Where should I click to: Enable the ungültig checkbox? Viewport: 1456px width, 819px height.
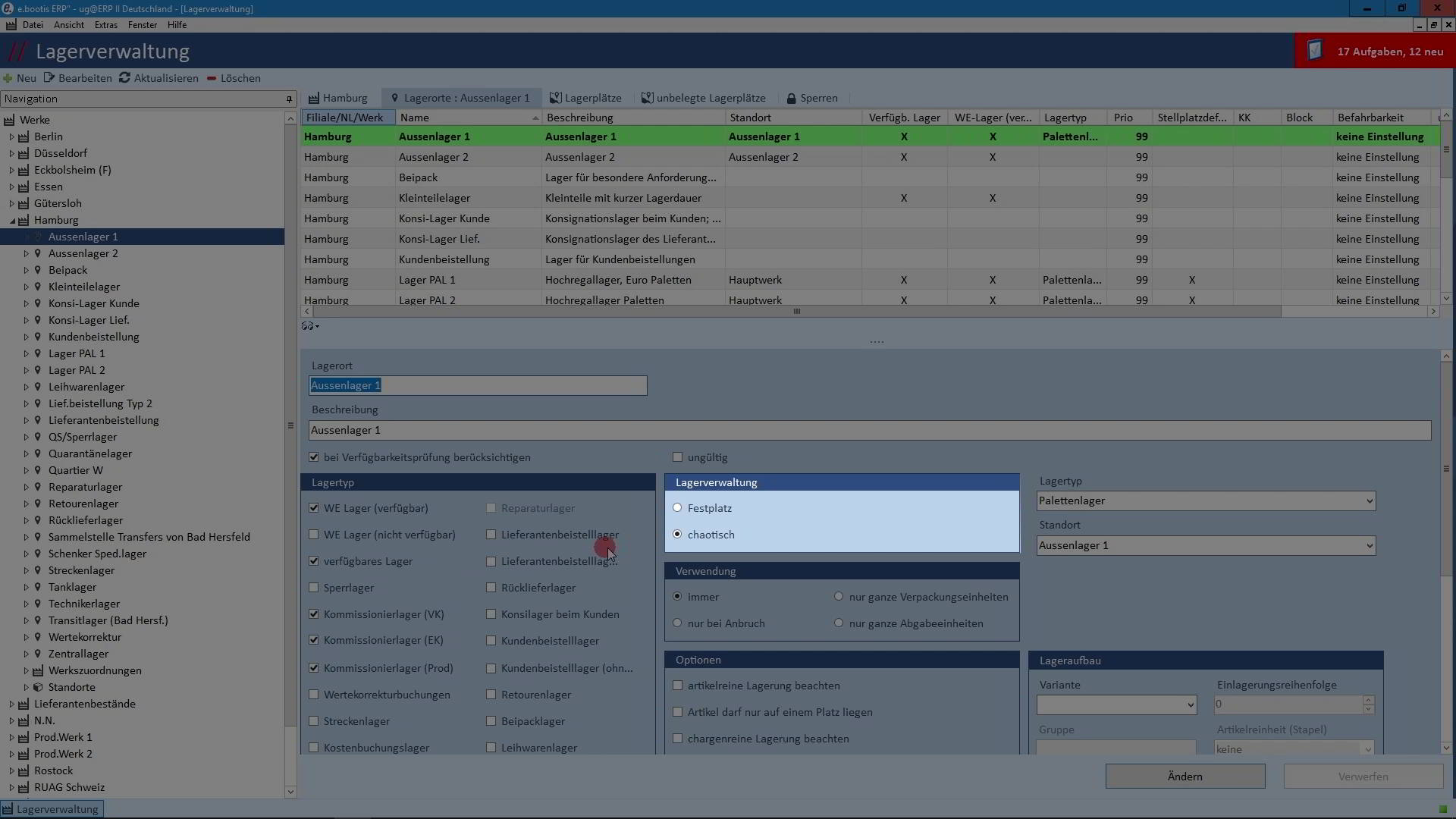click(x=678, y=457)
